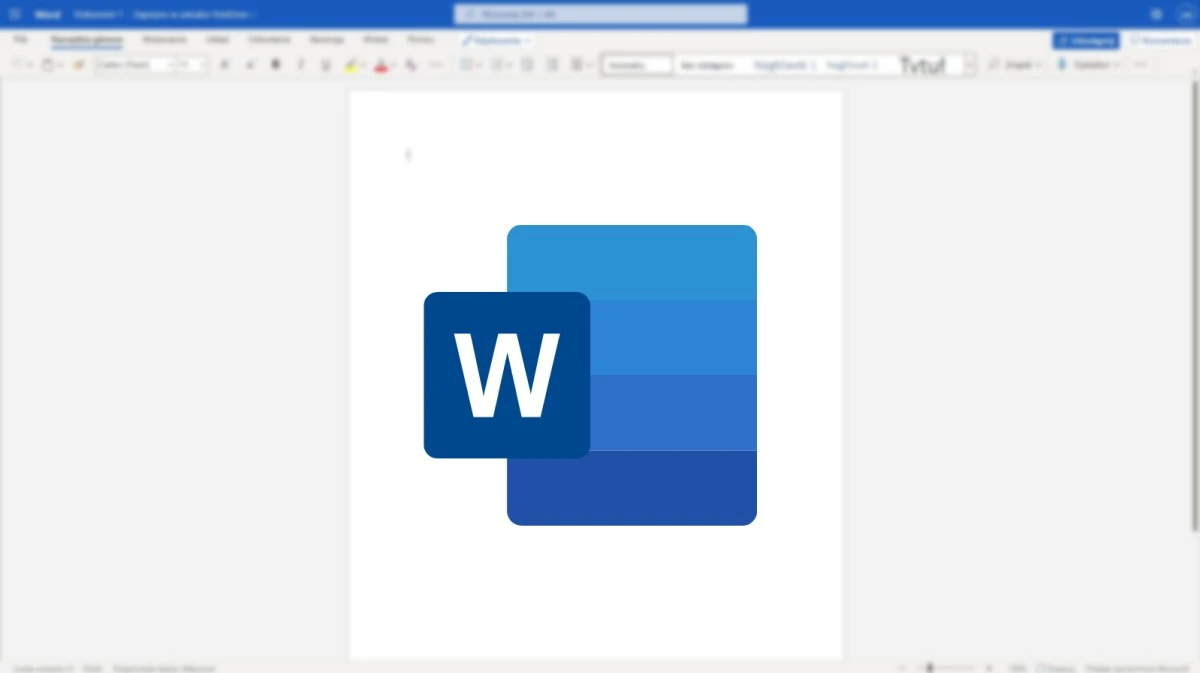
Task: Click the numbered list icon
Action: [x=498, y=65]
